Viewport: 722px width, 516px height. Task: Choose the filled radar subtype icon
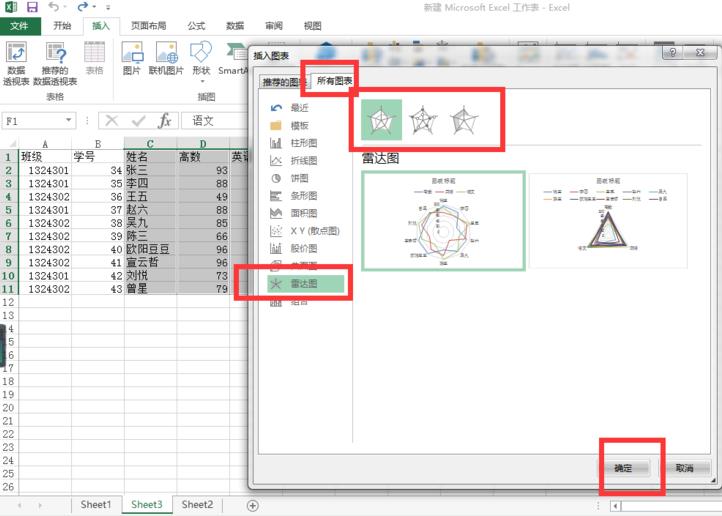coord(464,120)
